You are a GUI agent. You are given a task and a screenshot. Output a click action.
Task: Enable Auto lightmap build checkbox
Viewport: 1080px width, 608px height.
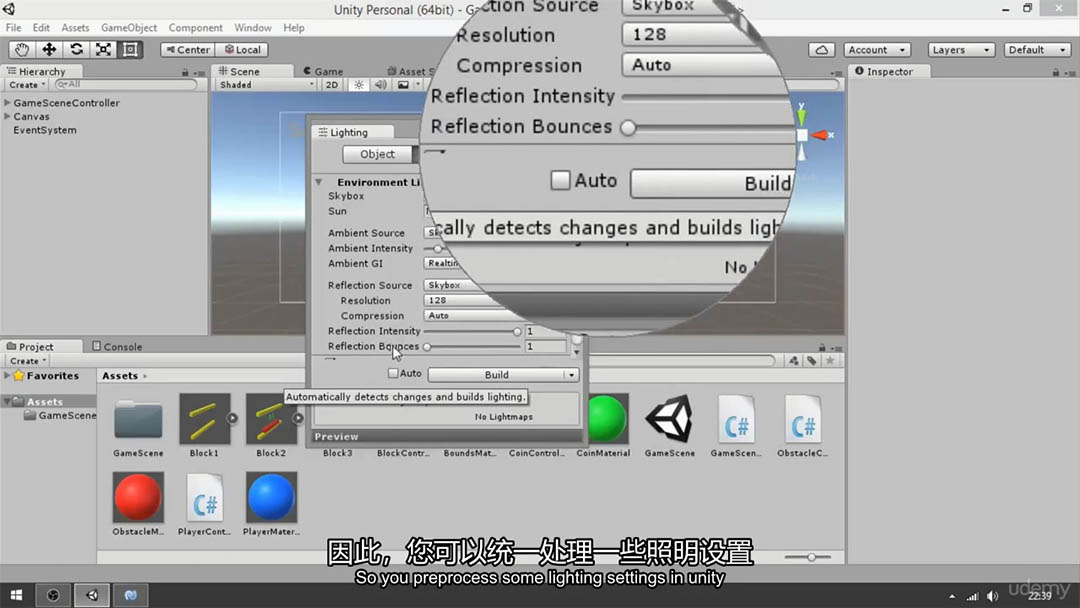click(393, 373)
